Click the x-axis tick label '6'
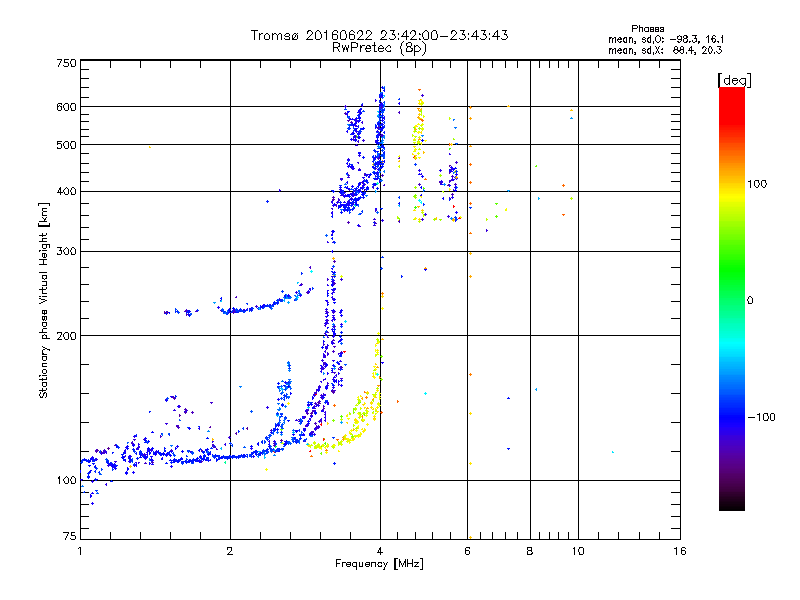 click(467, 551)
